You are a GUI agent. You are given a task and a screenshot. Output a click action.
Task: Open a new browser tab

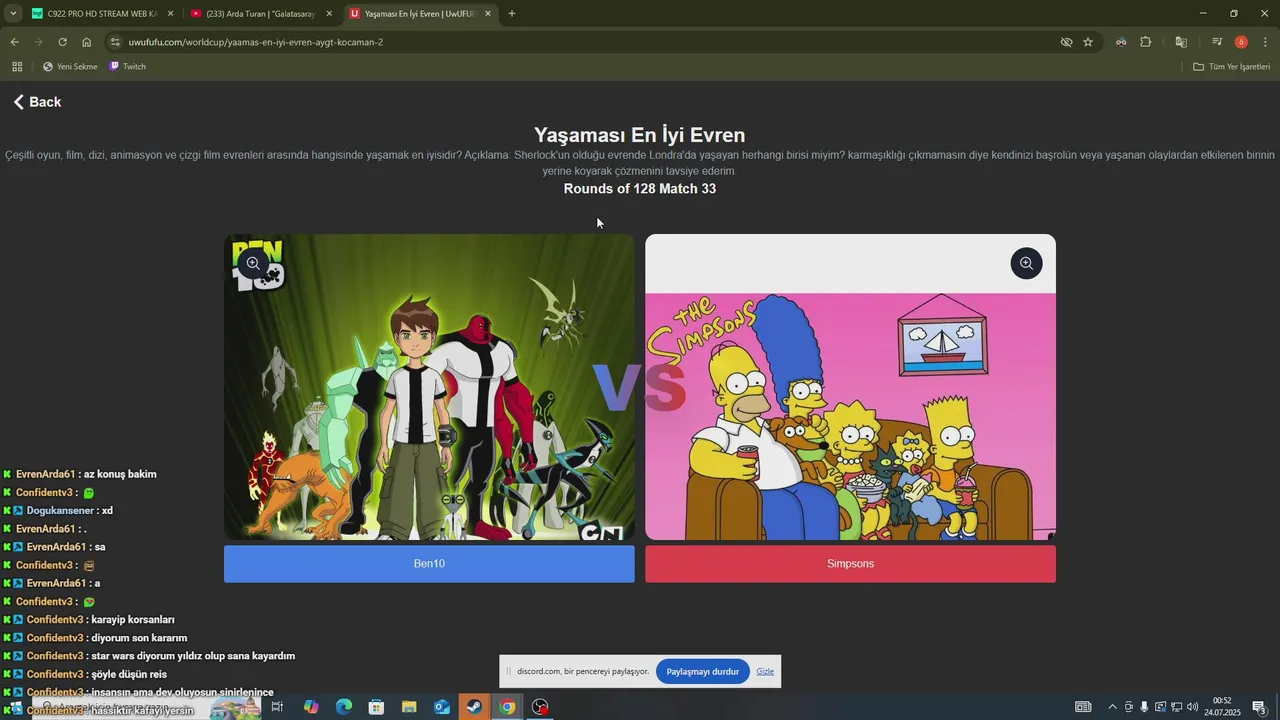tap(512, 14)
